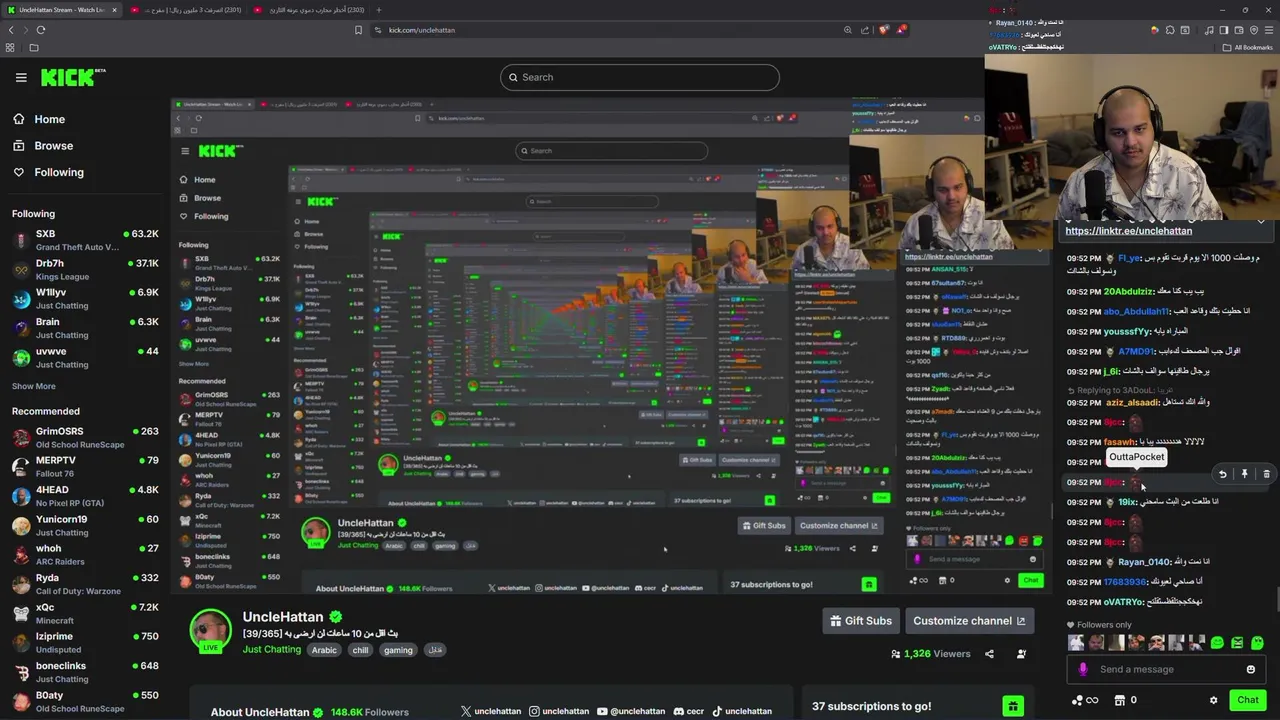Image resolution: width=1280 pixels, height=720 pixels.
Task: Open MERPTV Fallout 76 channel
Action: 84,467
